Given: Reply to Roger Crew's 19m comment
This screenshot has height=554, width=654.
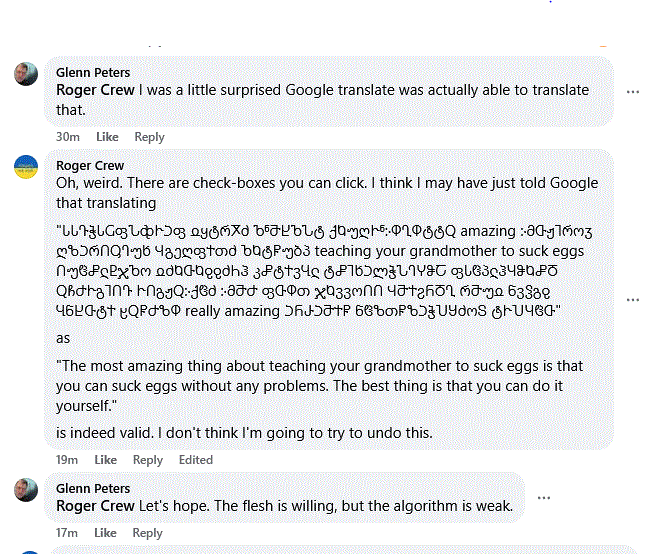Looking at the screenshot, I should click(x=148, y=460).
